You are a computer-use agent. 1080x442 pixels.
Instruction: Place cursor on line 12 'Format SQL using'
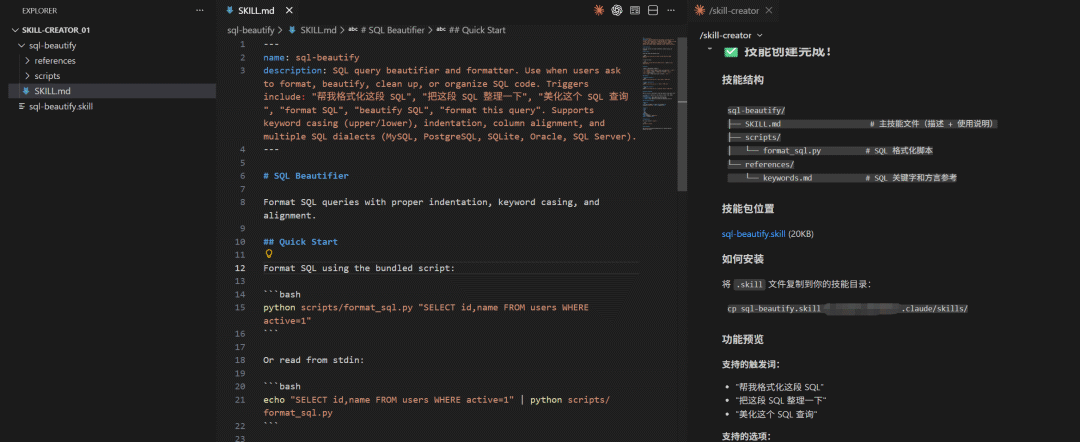click(359, 268)
